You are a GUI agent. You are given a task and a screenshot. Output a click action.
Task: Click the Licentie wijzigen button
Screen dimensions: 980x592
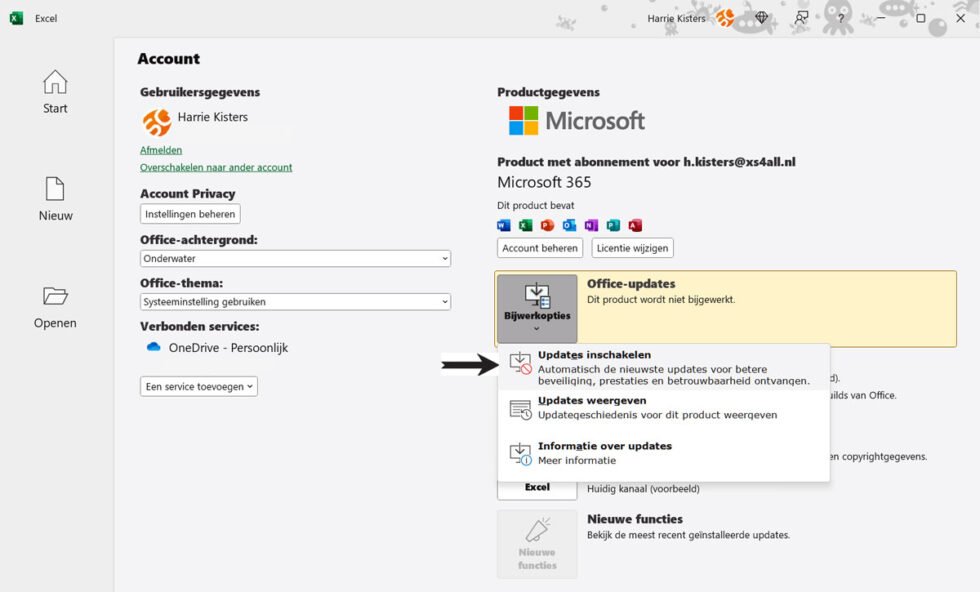pyautogui.click(x=632, y=247)
